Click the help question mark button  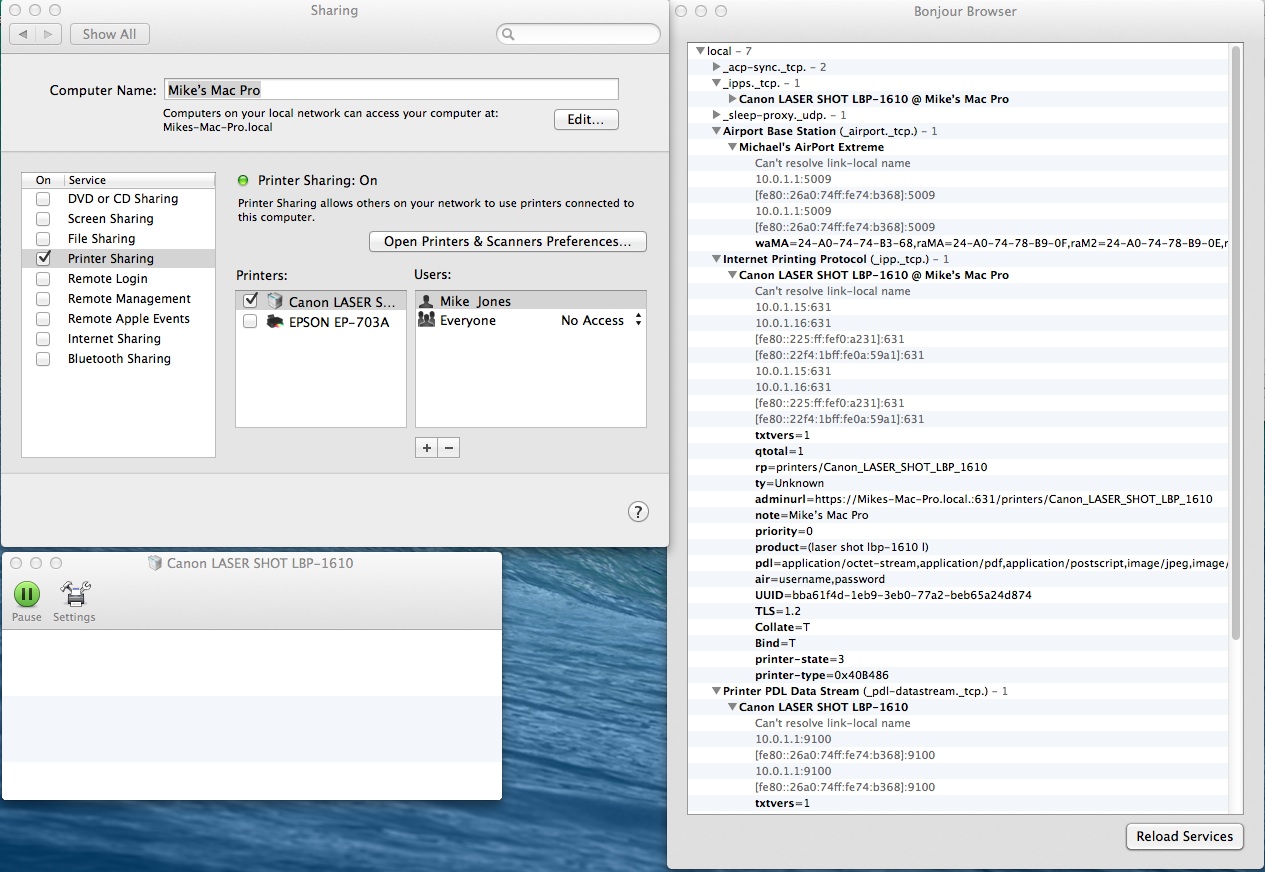coord(638,512)
